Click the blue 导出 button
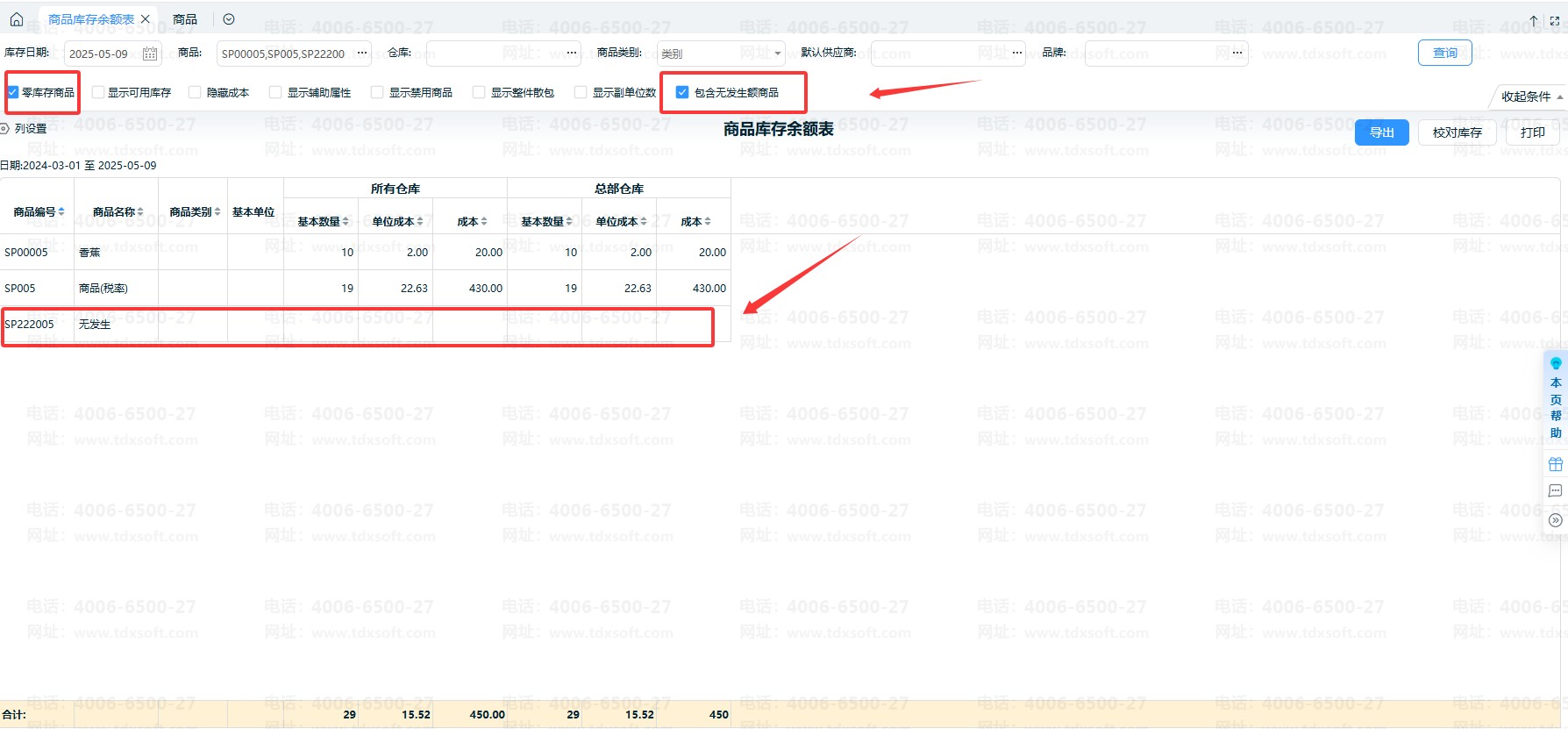This screenshot has height=729, width=1568. (1381, 132)
